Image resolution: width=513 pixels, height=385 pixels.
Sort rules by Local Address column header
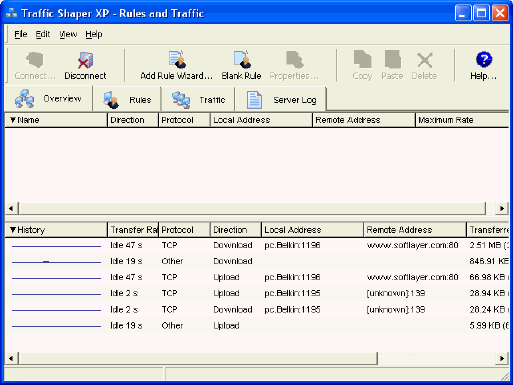[x=261, y=120]
